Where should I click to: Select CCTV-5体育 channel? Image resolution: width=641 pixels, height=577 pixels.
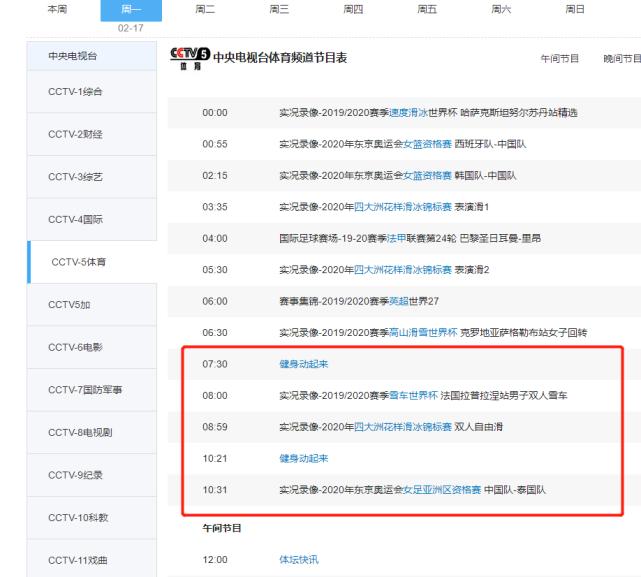pos(92,262)
